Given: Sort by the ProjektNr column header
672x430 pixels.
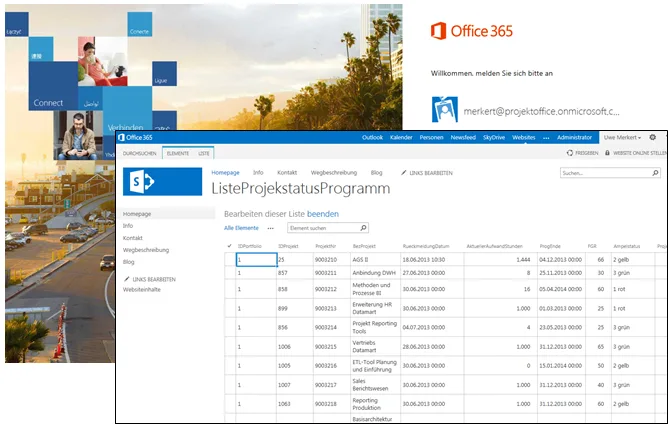Looking at the screenshot, I should pos(326,247).
